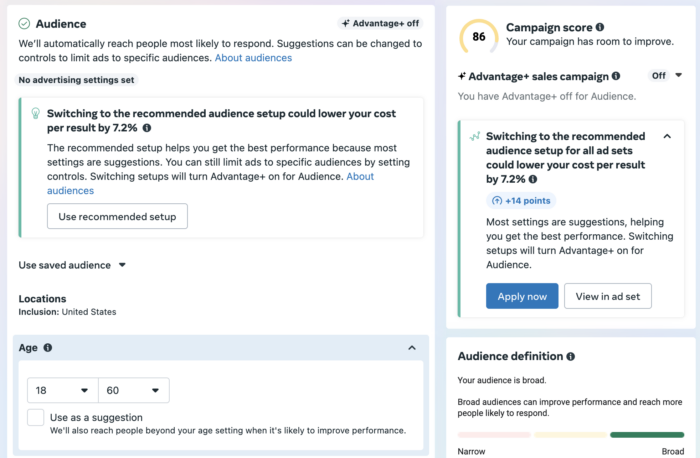
Task: Click info icon after 'by 7.2%' in campaign card
Action: [533, 179]
